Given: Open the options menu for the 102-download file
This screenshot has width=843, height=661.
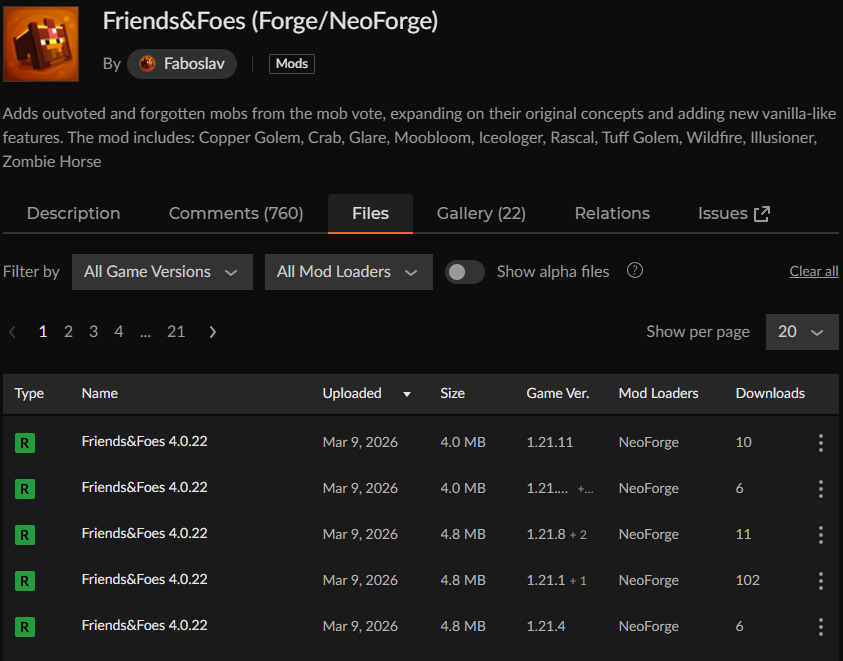Looking at the screenshot, I should (820, 580).
